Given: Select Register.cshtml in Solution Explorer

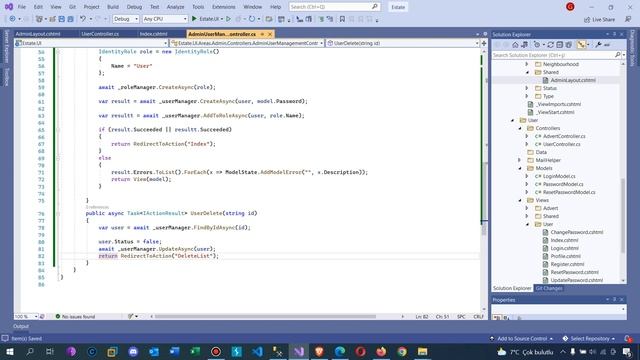Looking at the screenshot, I should 567,264.
